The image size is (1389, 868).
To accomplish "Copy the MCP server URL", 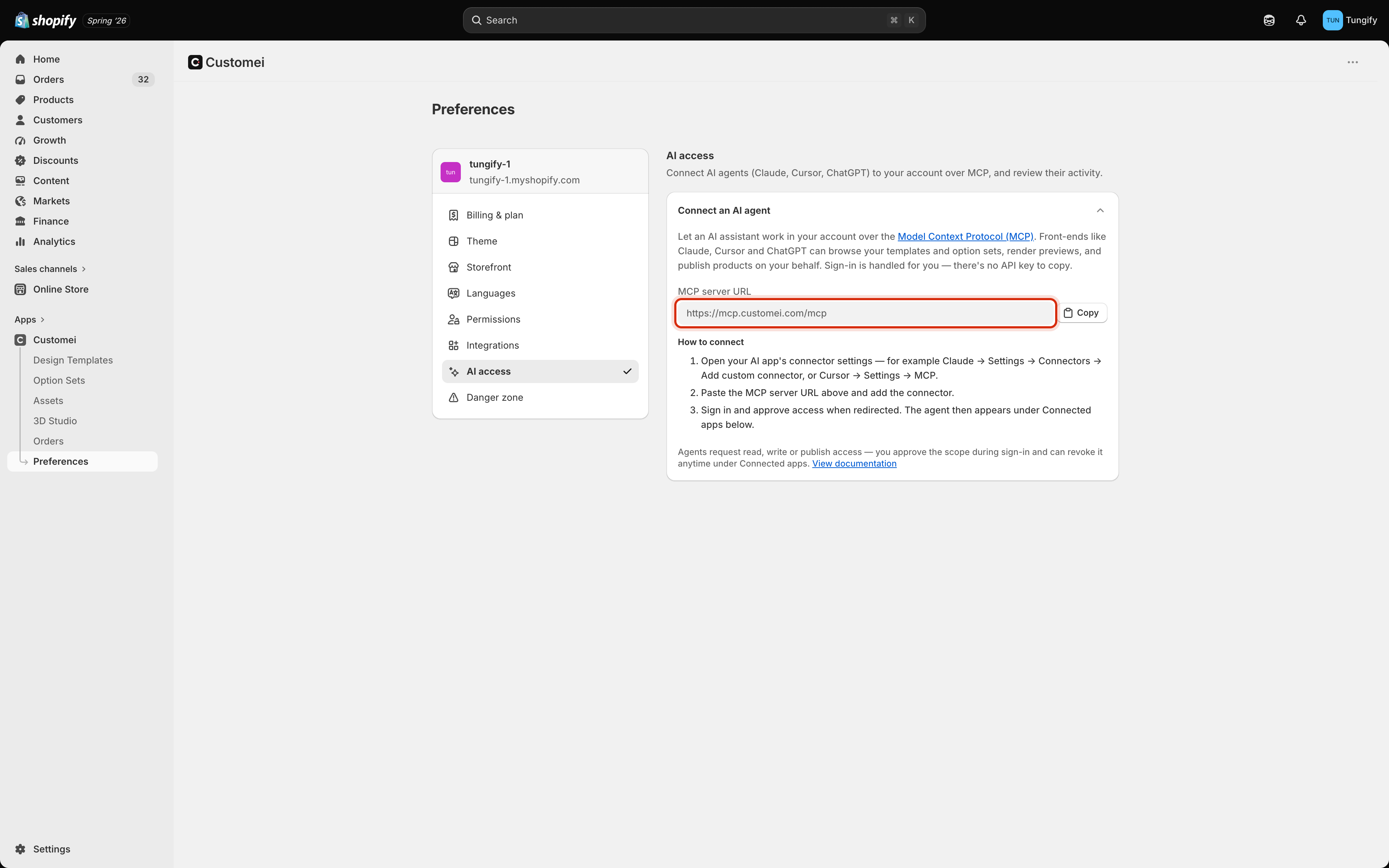I will pyautogui.click(x=1082, y=313).
